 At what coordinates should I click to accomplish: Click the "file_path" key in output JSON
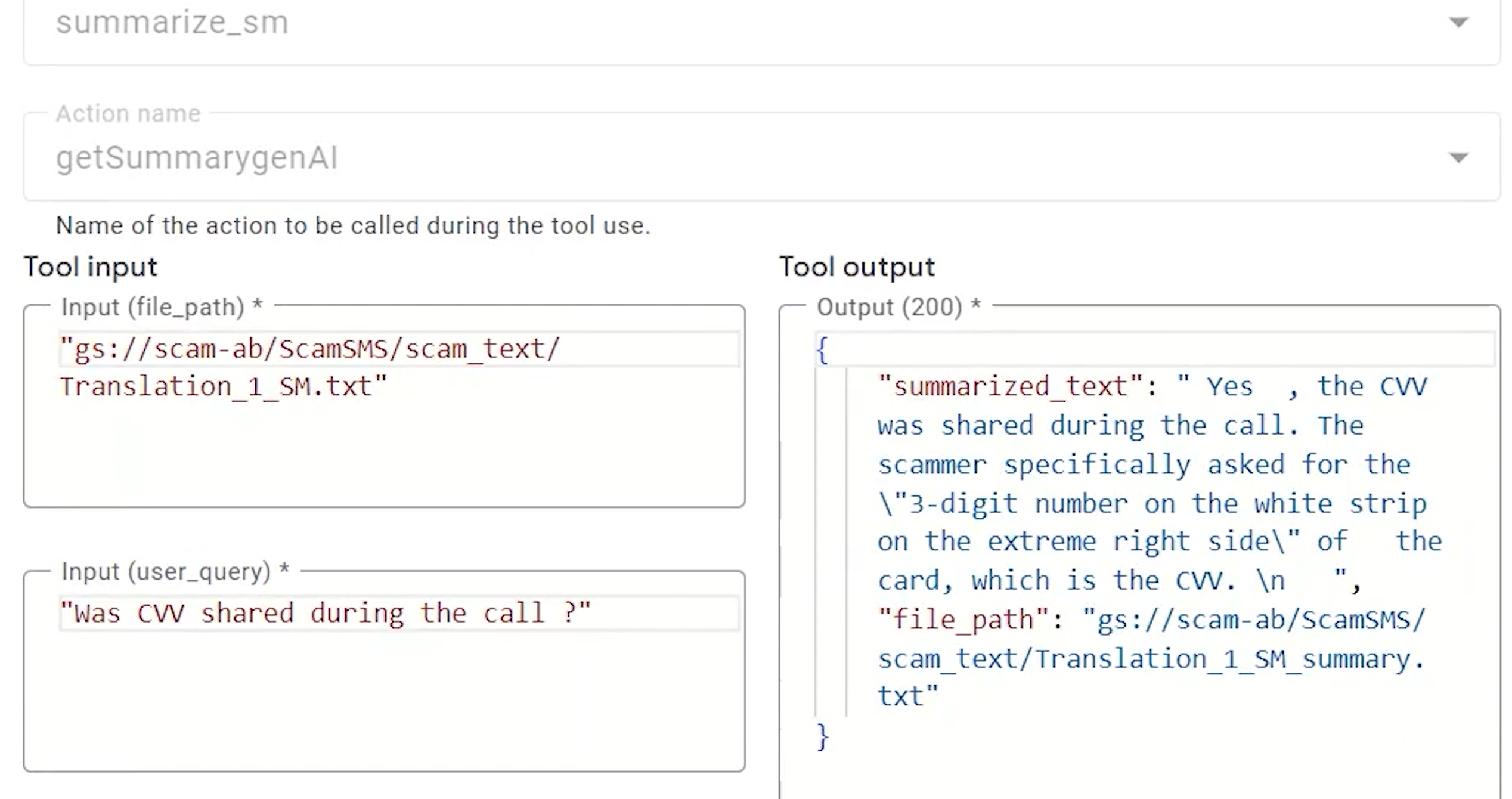point(963,620)
